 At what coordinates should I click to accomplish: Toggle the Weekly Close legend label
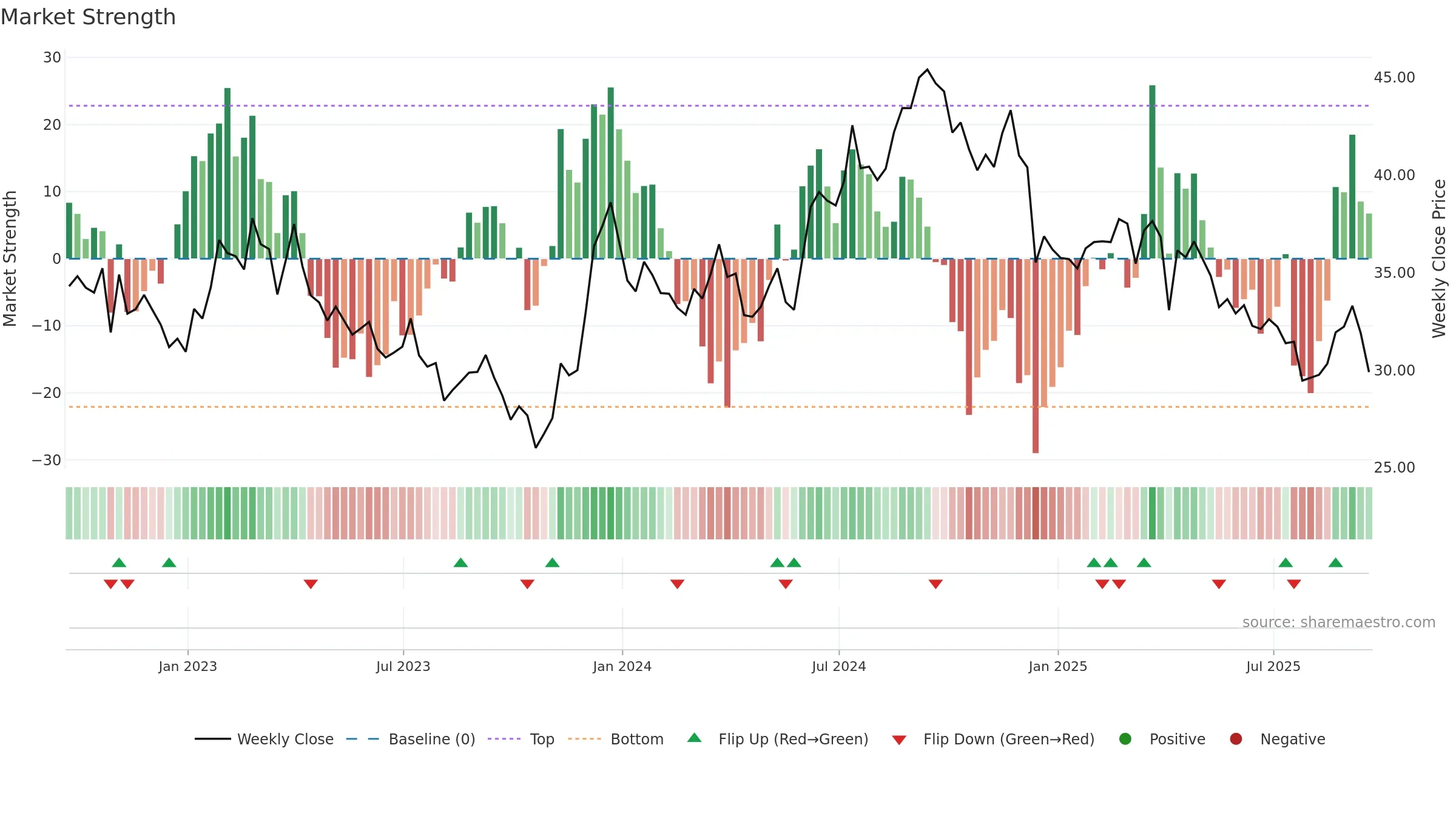tap(285, 739)
